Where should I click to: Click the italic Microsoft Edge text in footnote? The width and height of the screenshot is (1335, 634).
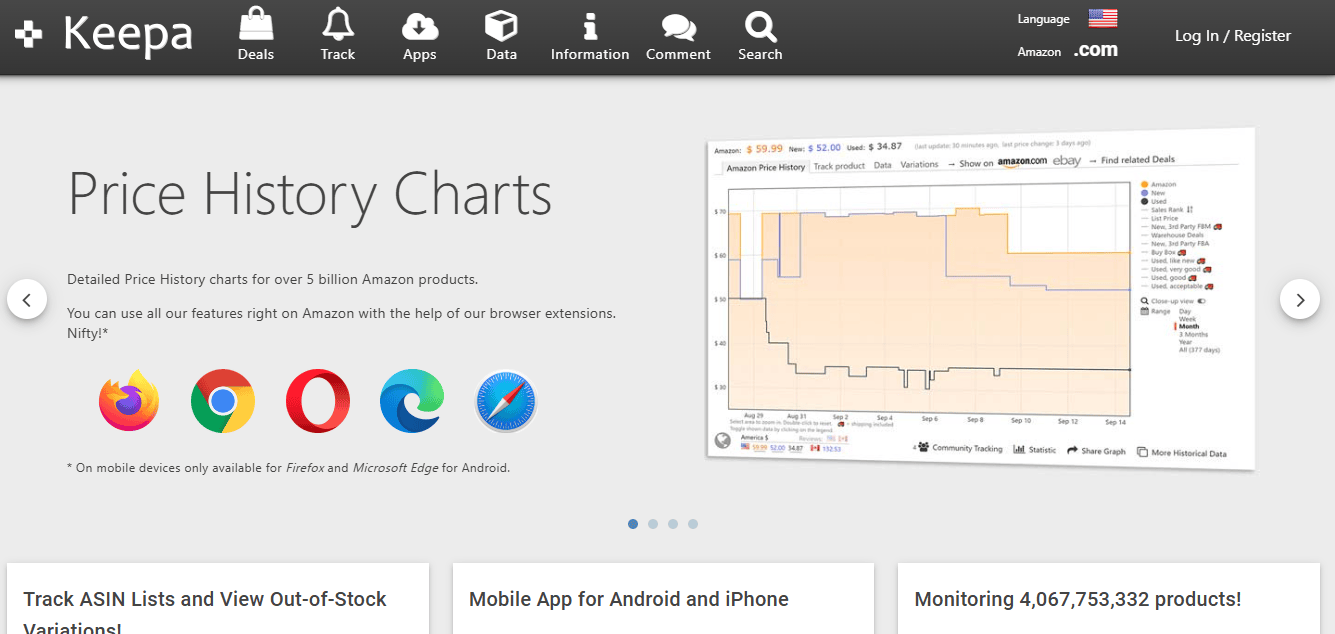[394, 467]
